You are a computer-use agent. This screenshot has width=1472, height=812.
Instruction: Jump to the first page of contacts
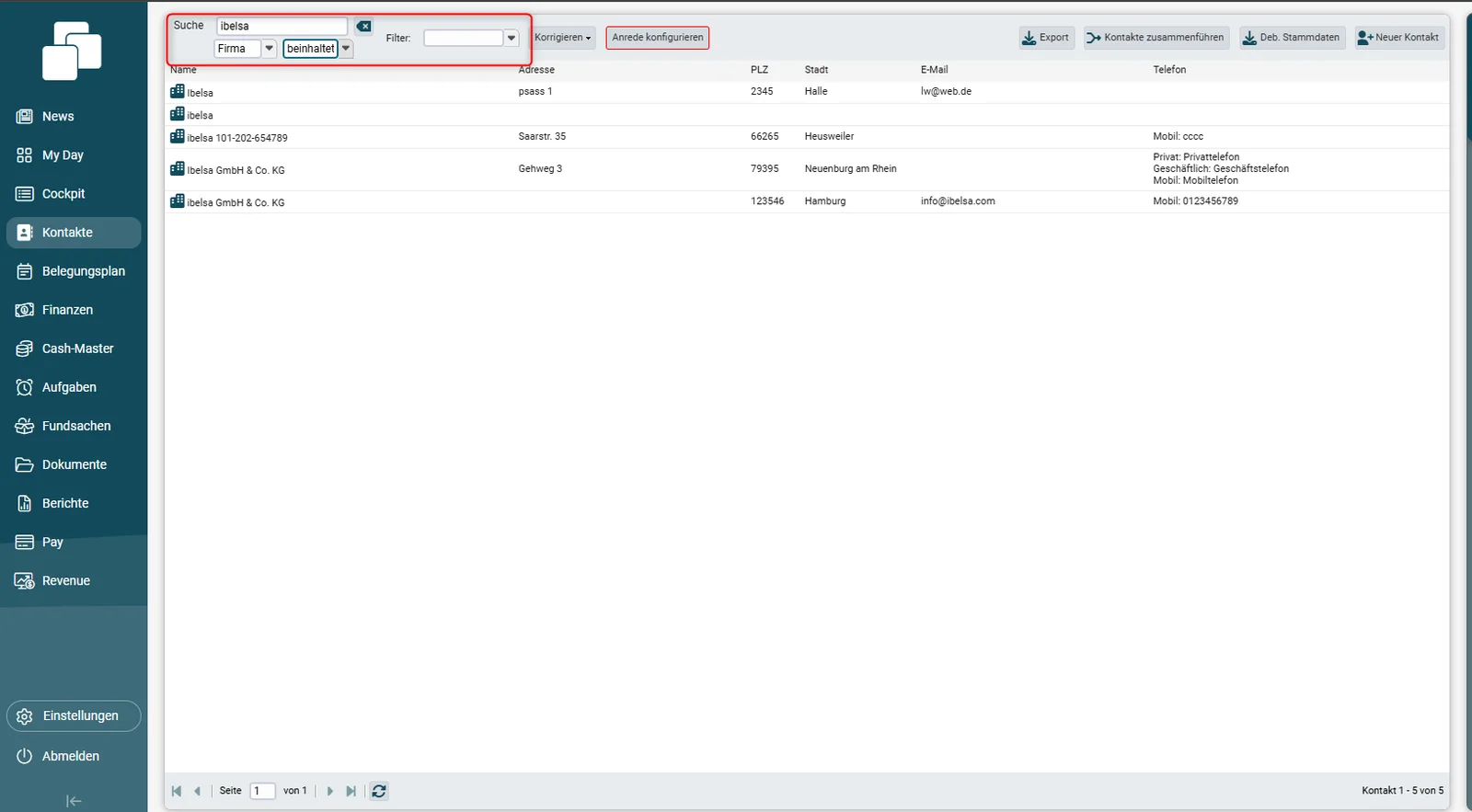(x=177, y=791)
